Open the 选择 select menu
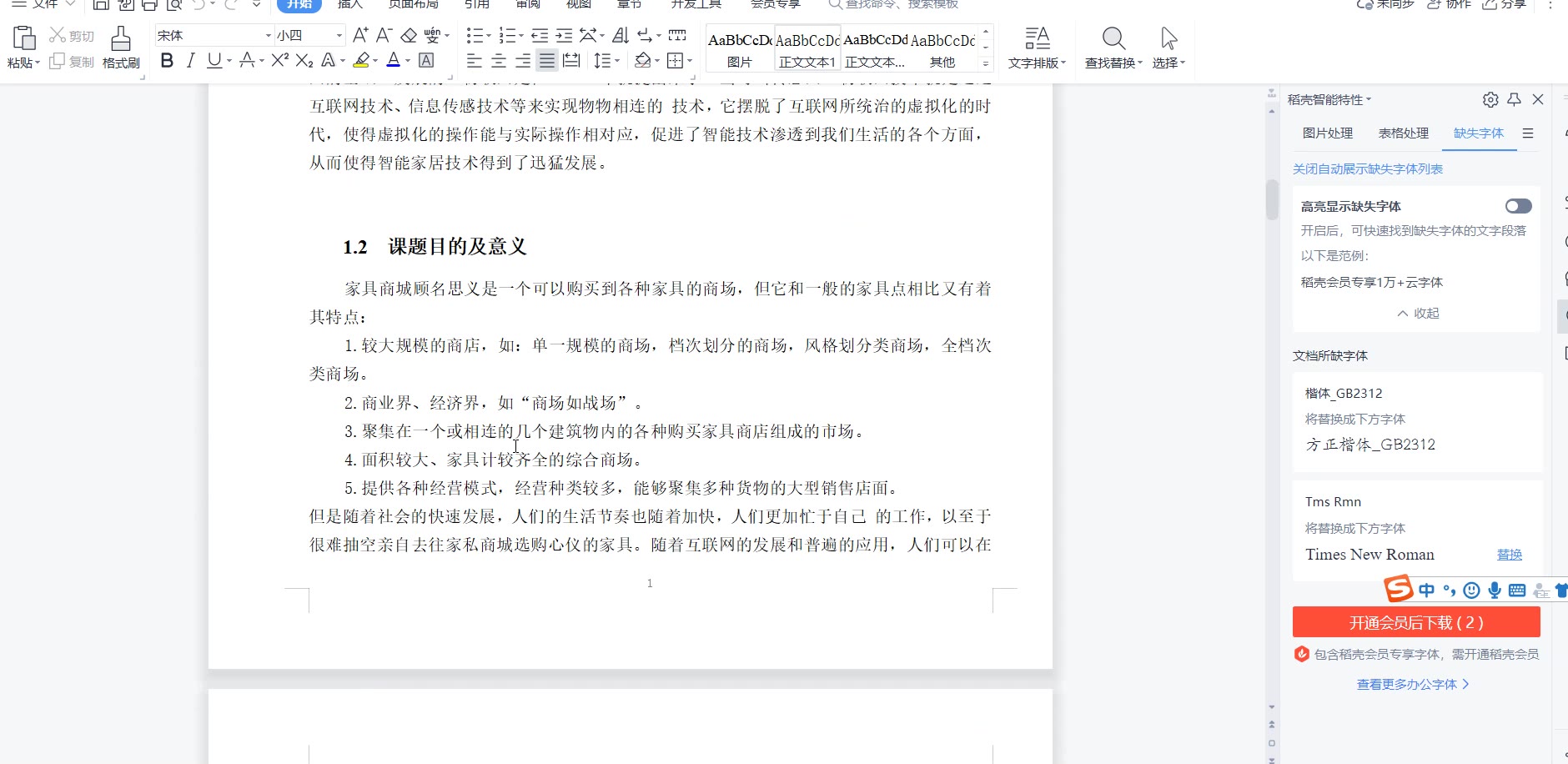1568x764 pixels. [1168, 48]
